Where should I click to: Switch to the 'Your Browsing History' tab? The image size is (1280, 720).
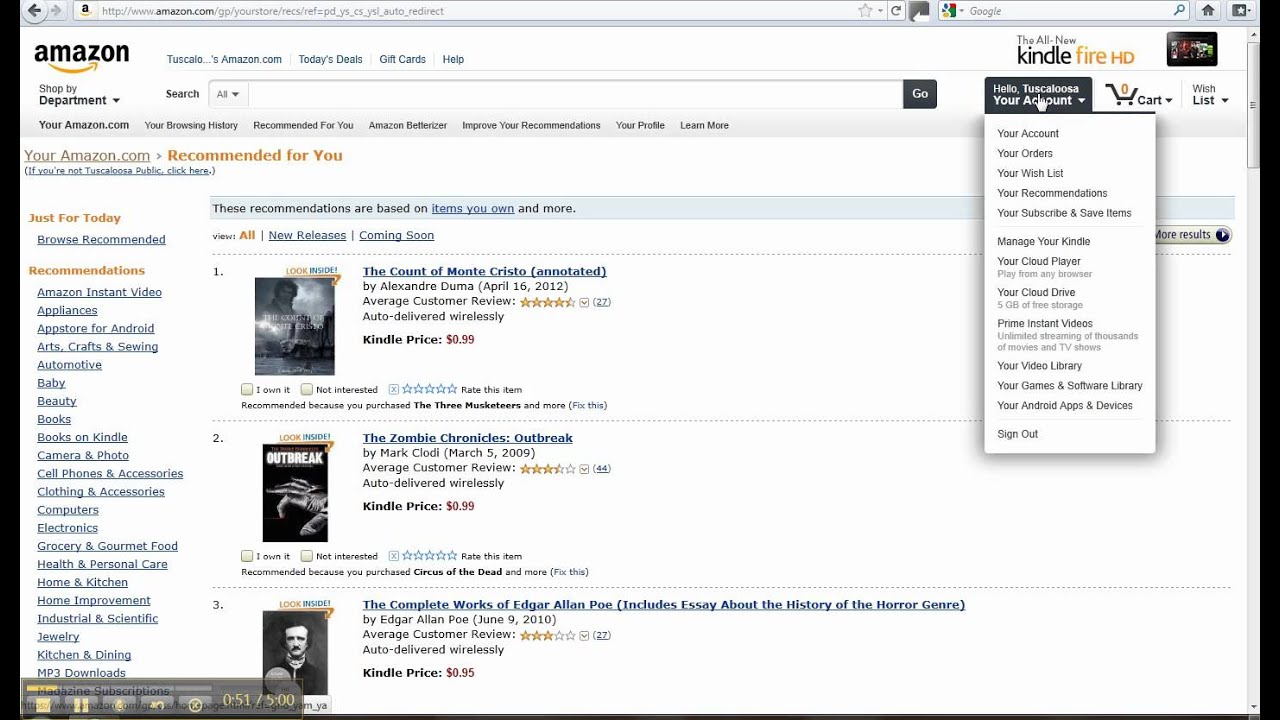point(191,125)
